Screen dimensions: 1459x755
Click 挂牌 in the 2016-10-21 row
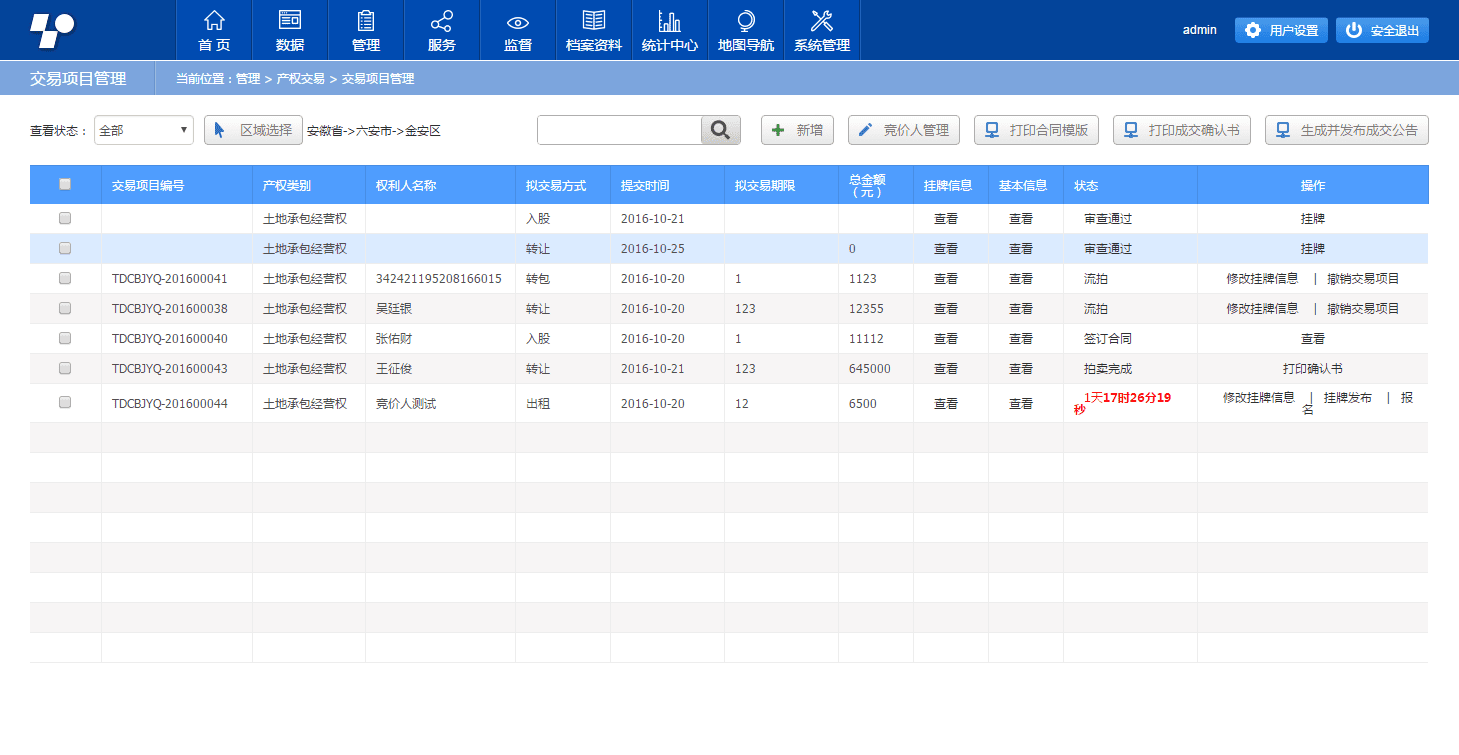[x=1312, y=218]
